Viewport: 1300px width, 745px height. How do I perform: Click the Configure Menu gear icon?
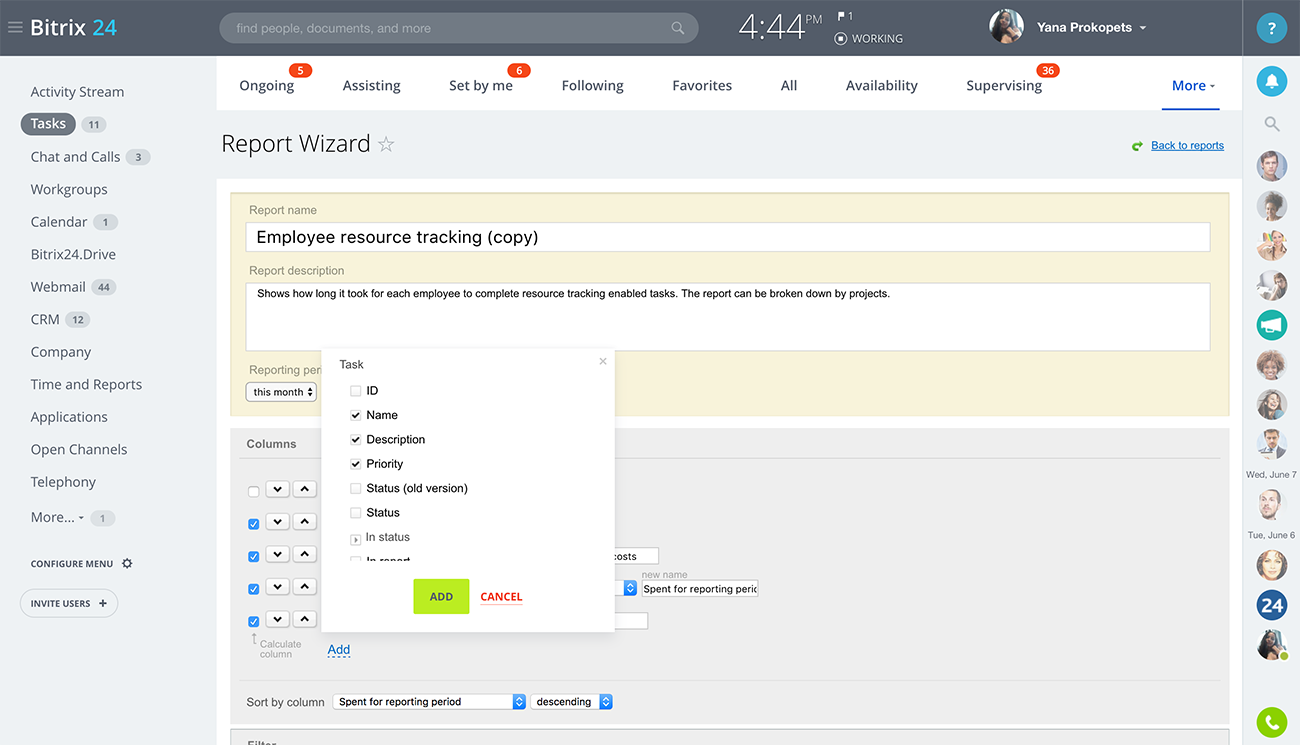point(127,564)
